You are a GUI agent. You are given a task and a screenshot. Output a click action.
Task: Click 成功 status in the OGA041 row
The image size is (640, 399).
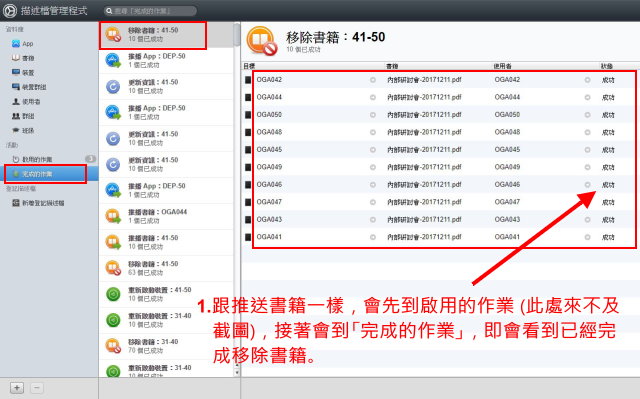pos(608,237)
